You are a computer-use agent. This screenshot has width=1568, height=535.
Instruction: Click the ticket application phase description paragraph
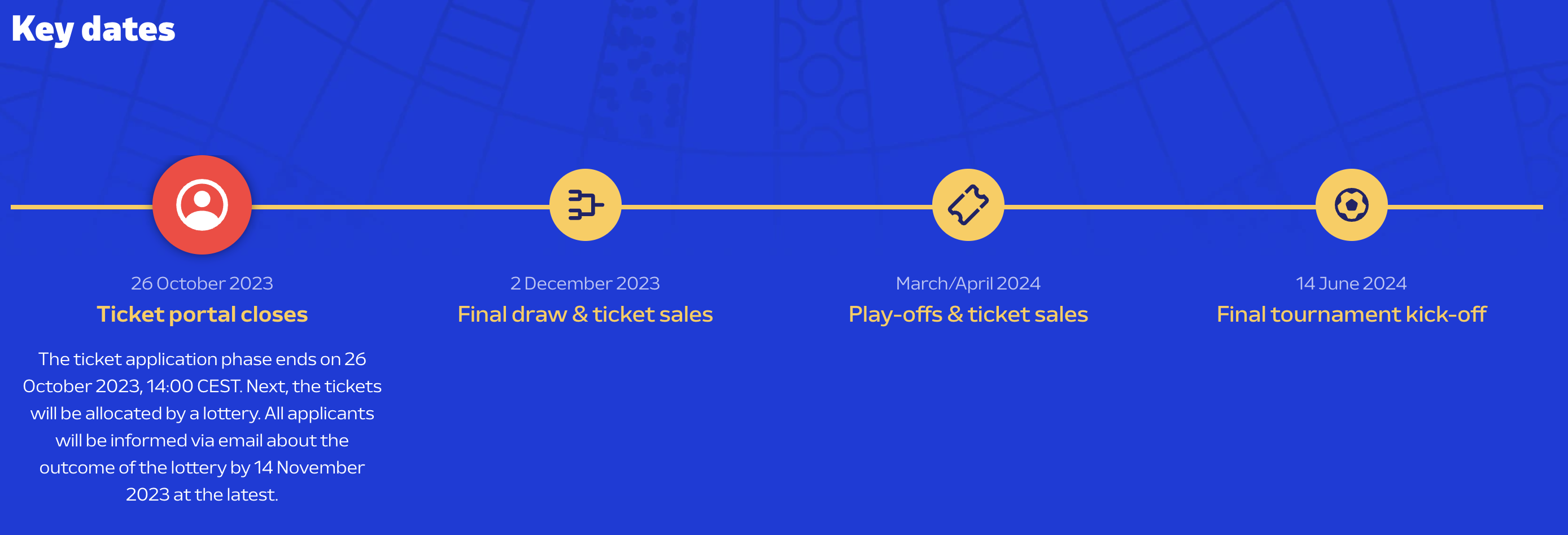coord(202,427)
